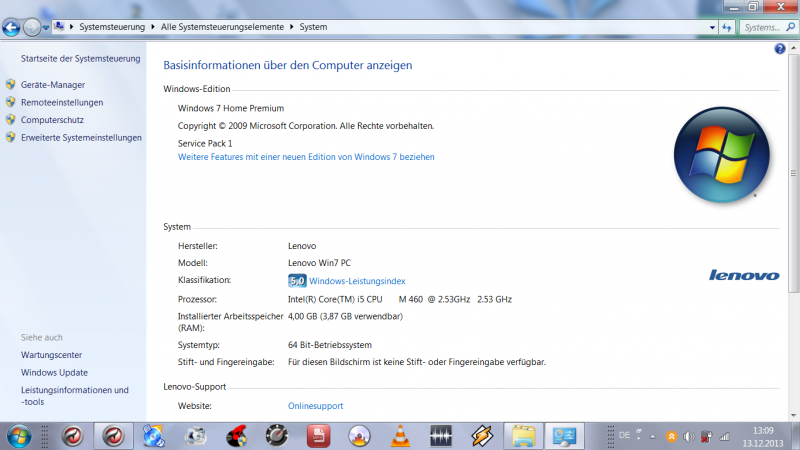Click the Forward navigation arrow
Image resolution: width=800 pixels, height=450 pixels.
click(x=32, y=27)
